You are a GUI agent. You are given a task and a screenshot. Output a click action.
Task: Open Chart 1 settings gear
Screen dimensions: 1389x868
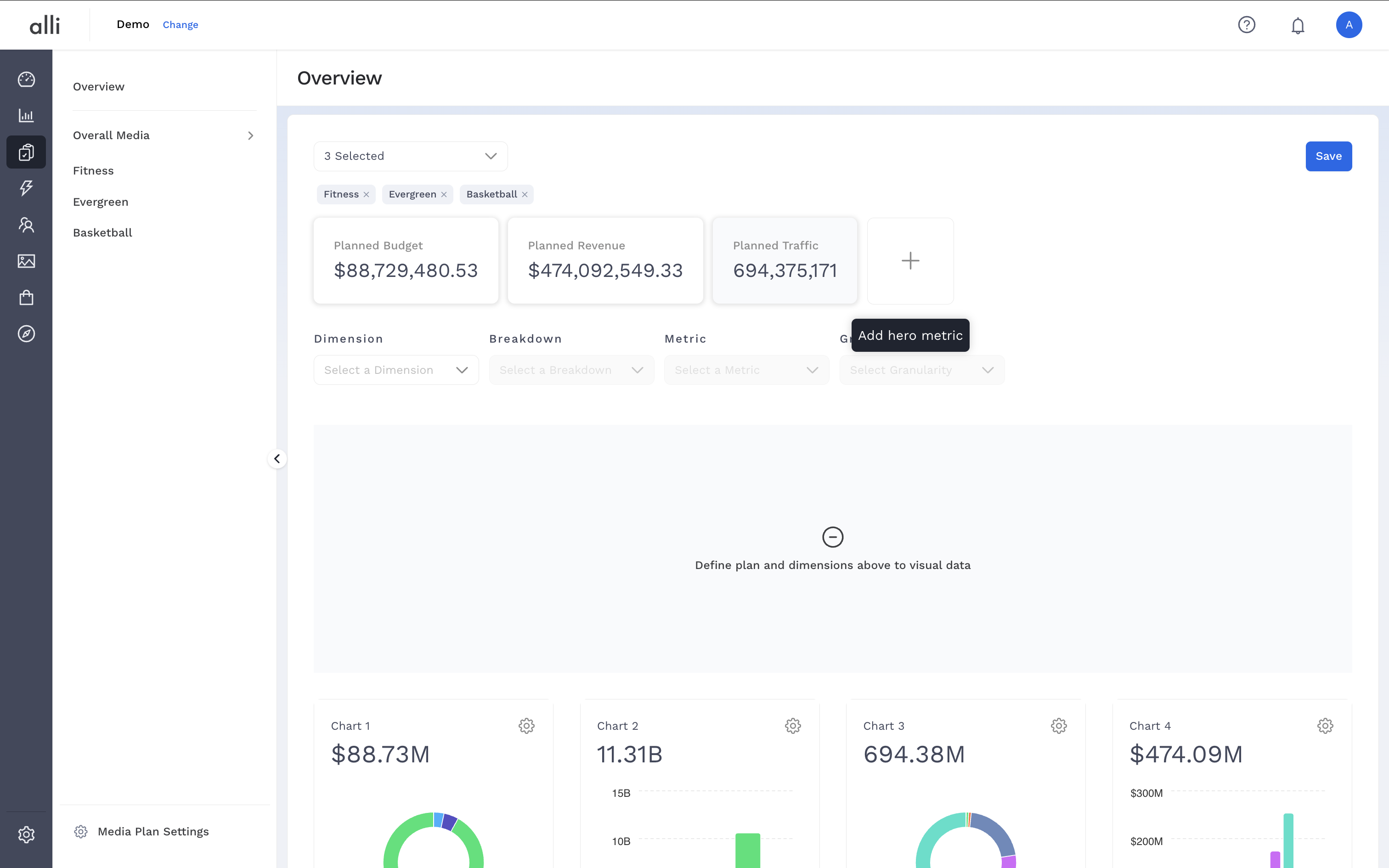526,726
